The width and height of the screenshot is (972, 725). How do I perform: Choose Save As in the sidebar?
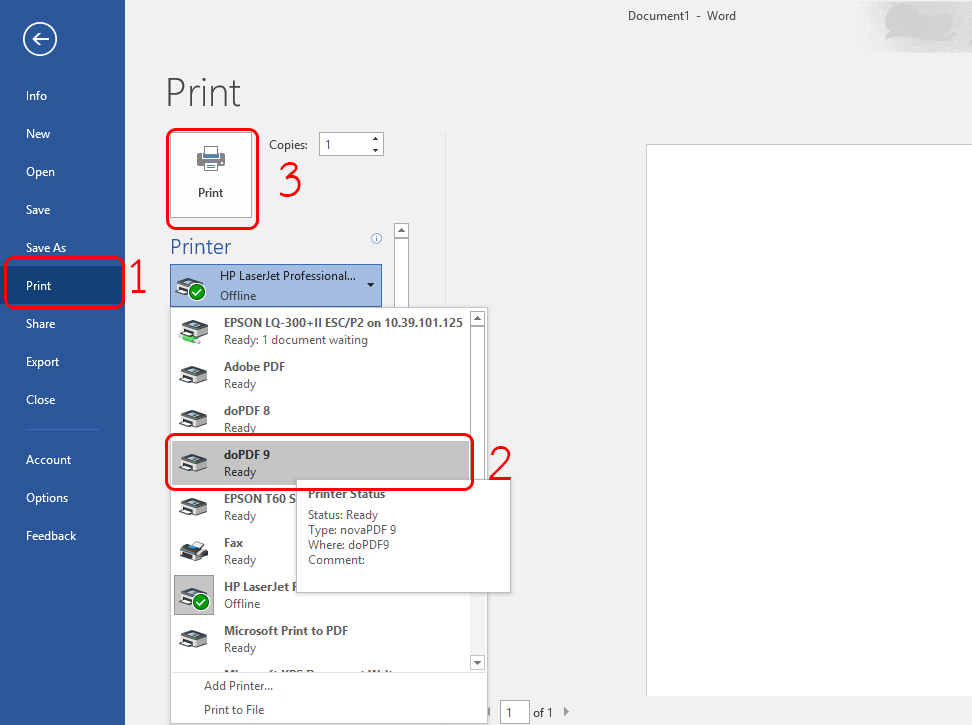tap(46, 247)
